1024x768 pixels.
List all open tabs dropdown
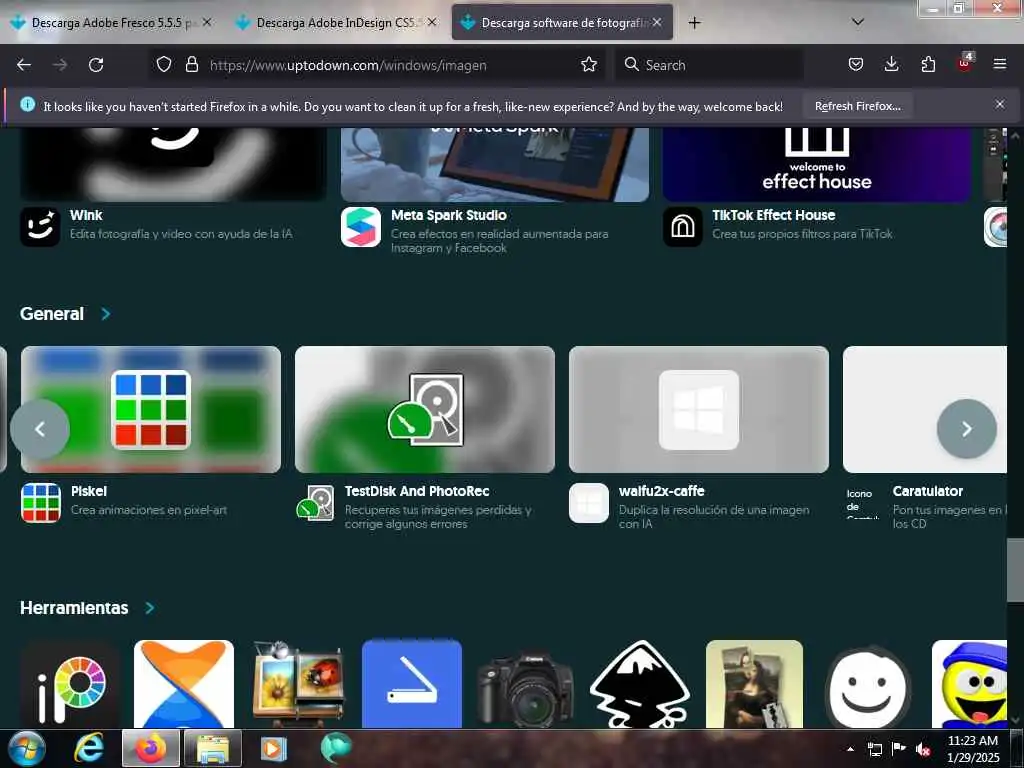858,22
